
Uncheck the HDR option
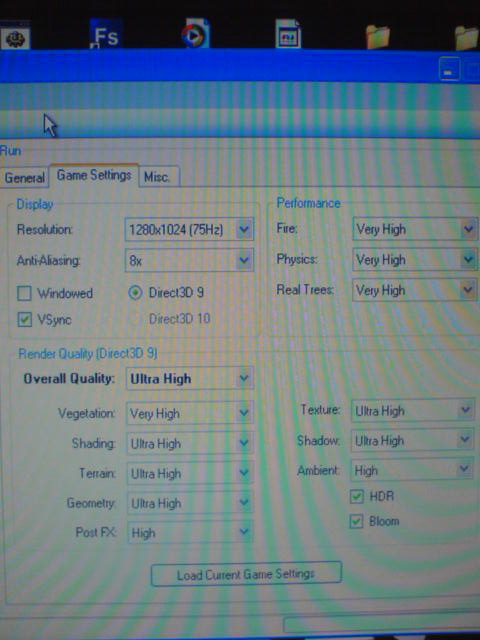pos(357,496)
